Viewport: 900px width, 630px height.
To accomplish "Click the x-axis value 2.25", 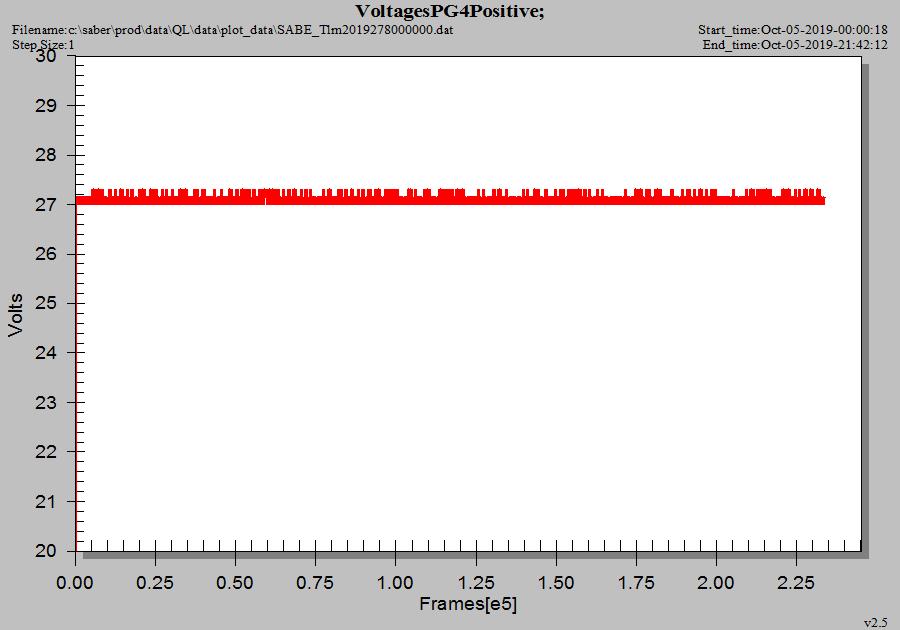I will point(796,583).
